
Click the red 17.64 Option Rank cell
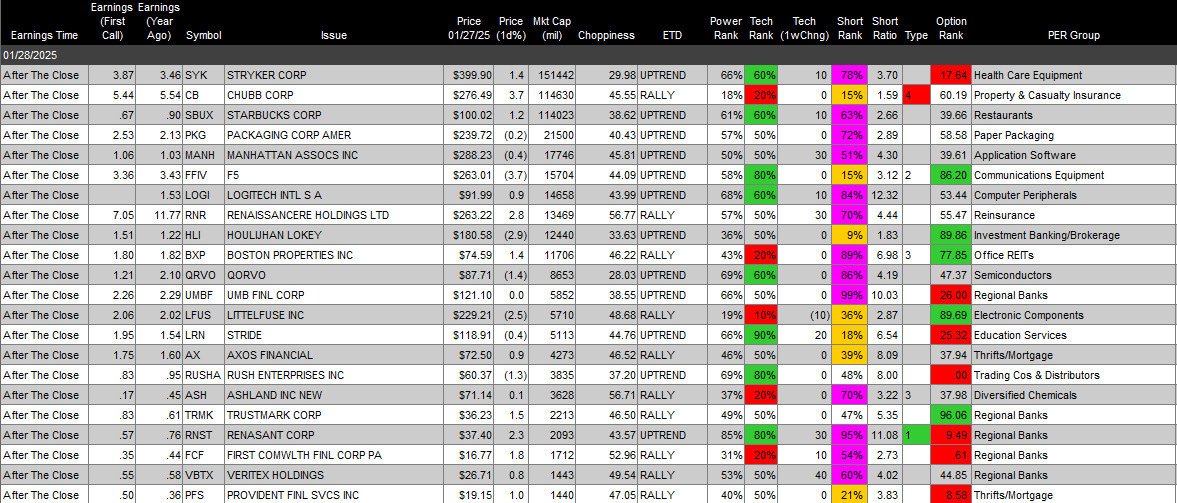point(951,75)
